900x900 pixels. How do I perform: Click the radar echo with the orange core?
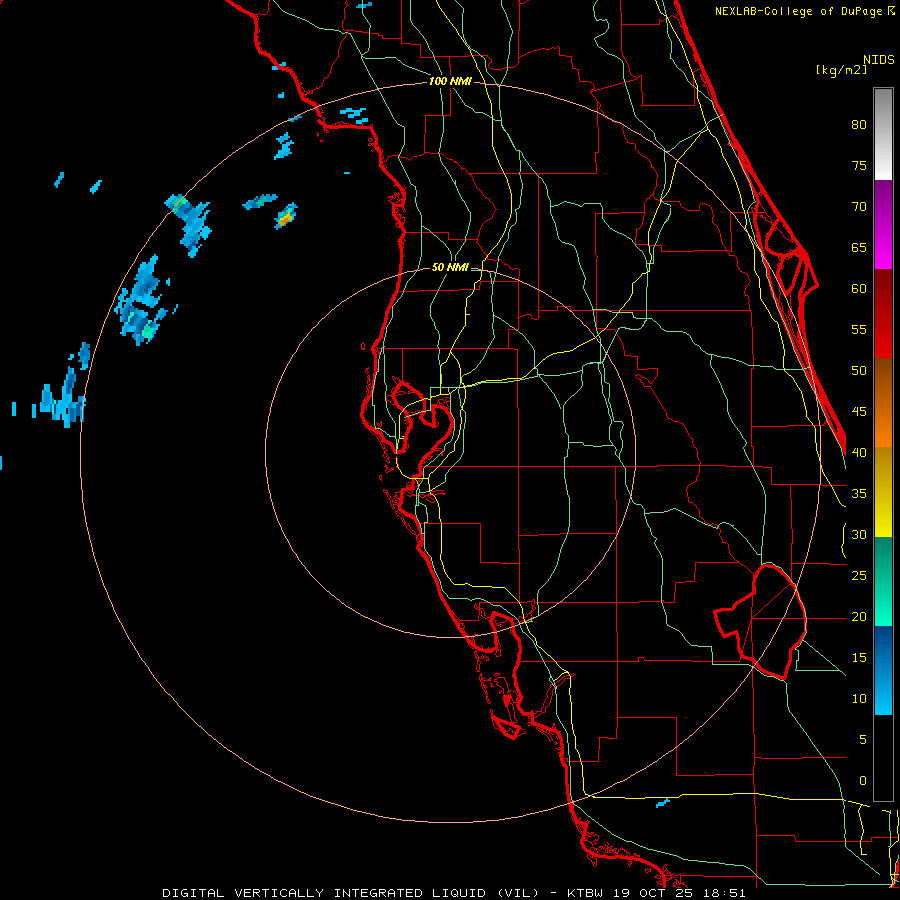pyautogui.click(x=286, y=216)
